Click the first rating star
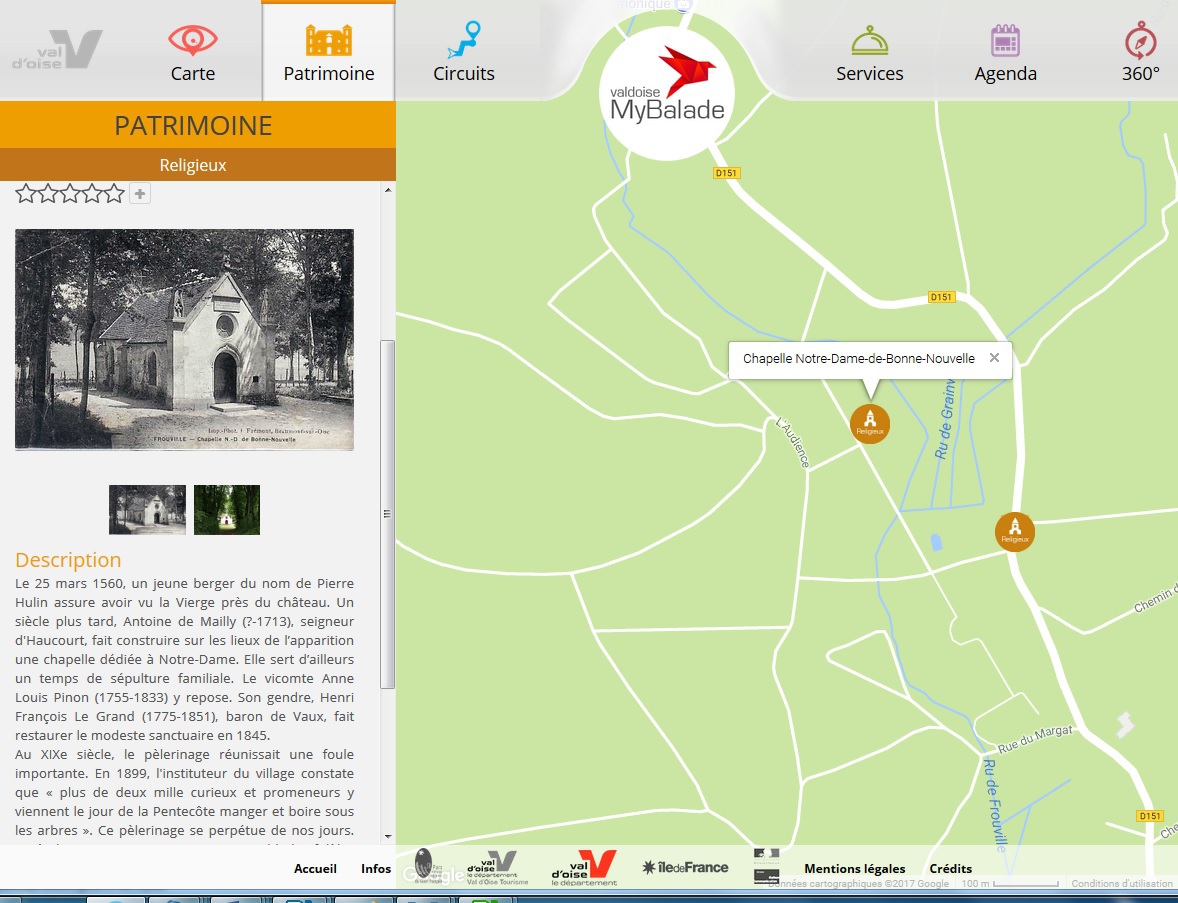The image size is (1178, 903). pos(26,194)
